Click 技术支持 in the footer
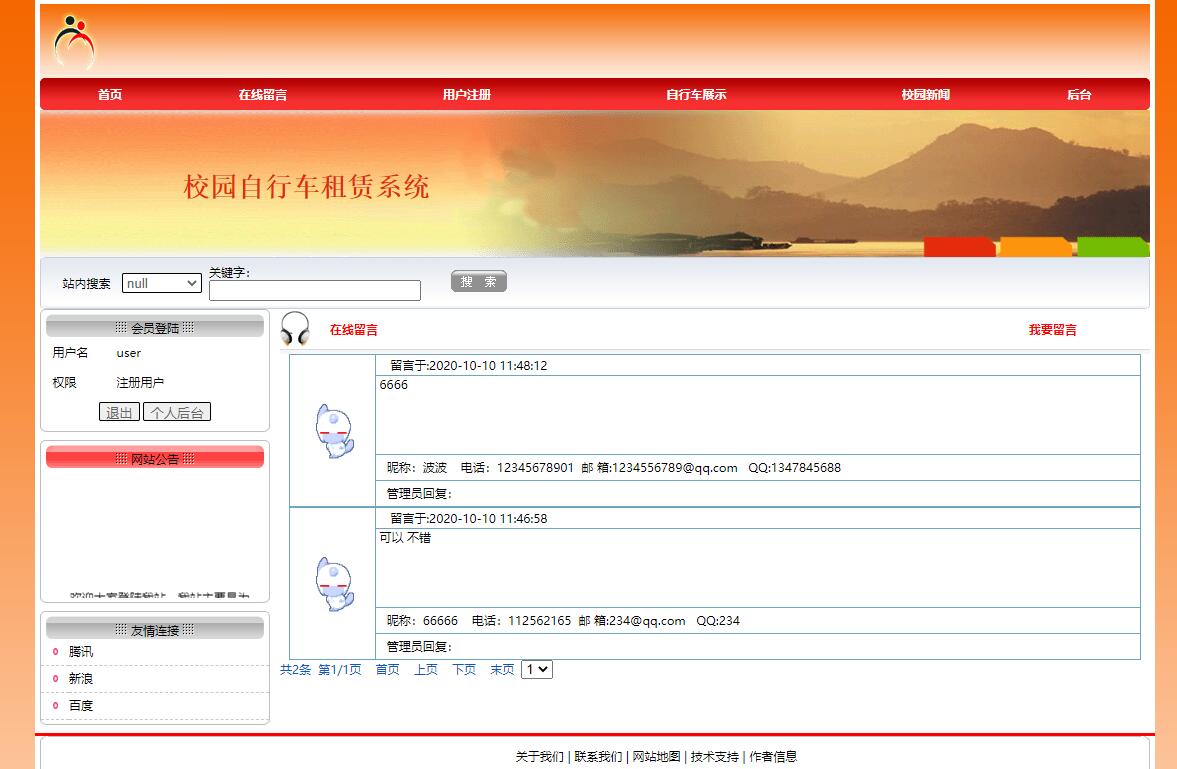1177x769 pixels. pyautogui.click(x=713, y=756)
